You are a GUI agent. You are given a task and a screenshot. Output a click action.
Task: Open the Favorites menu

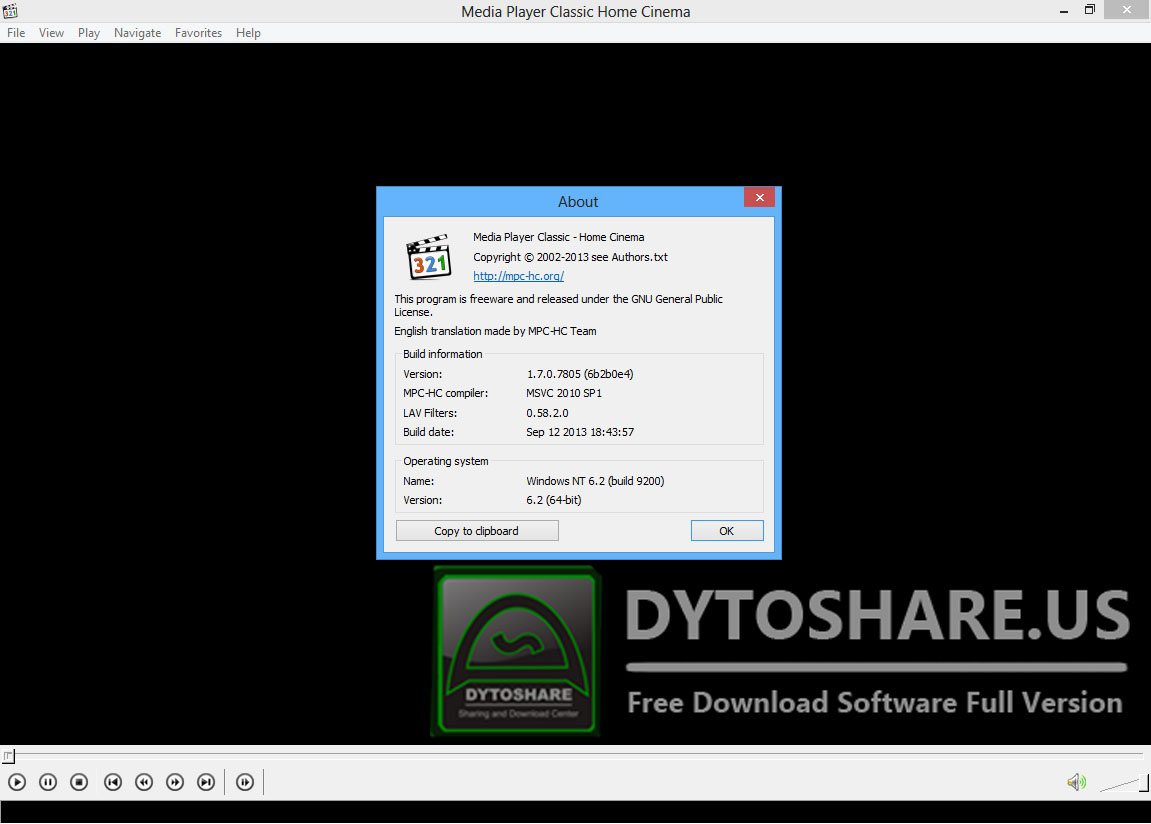click(198, 32)
